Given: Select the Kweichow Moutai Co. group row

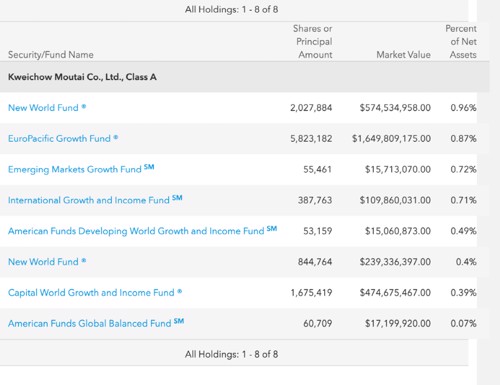Looking at the screenshot, I should click(x=245, y=77).
